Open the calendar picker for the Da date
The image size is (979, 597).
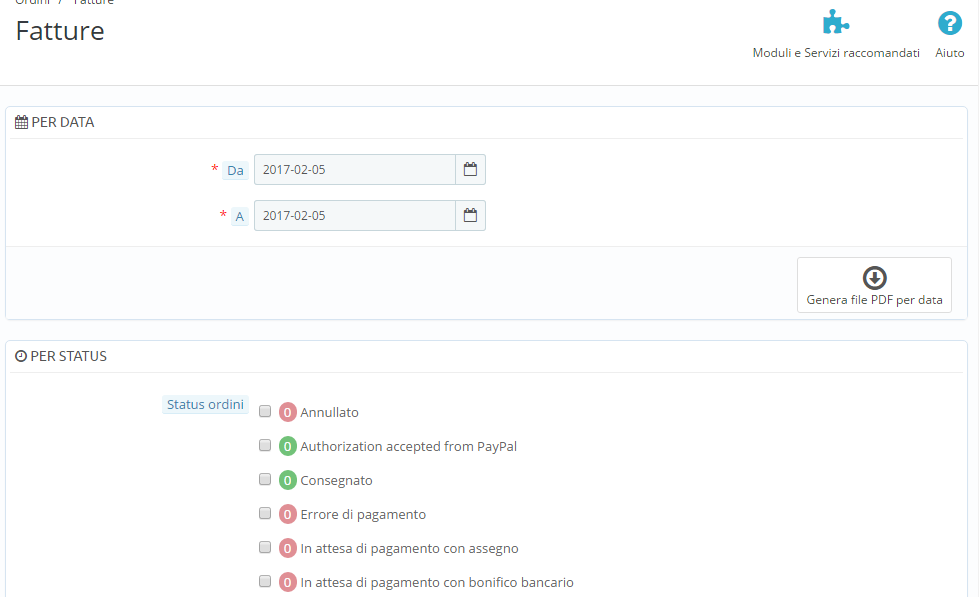[470, 169]
